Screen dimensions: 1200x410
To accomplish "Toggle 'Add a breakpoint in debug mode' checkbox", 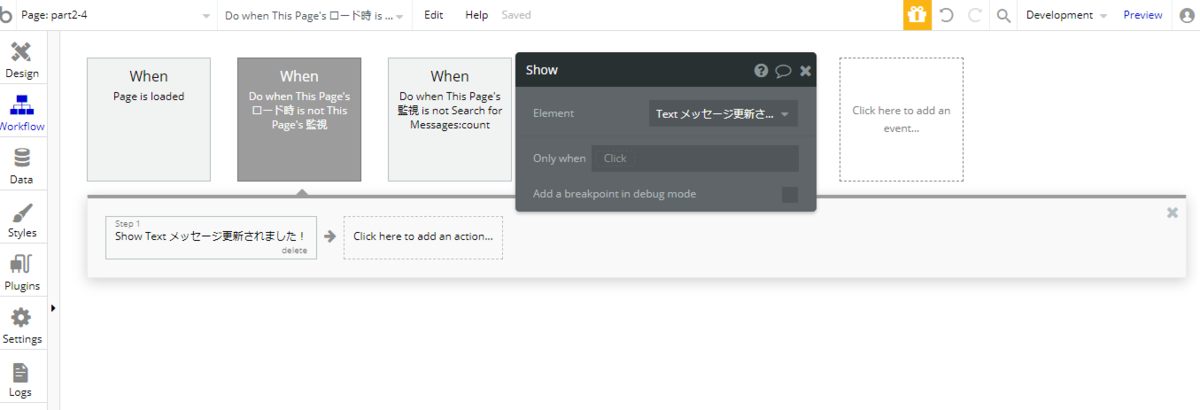I will [x=790, y=194].
